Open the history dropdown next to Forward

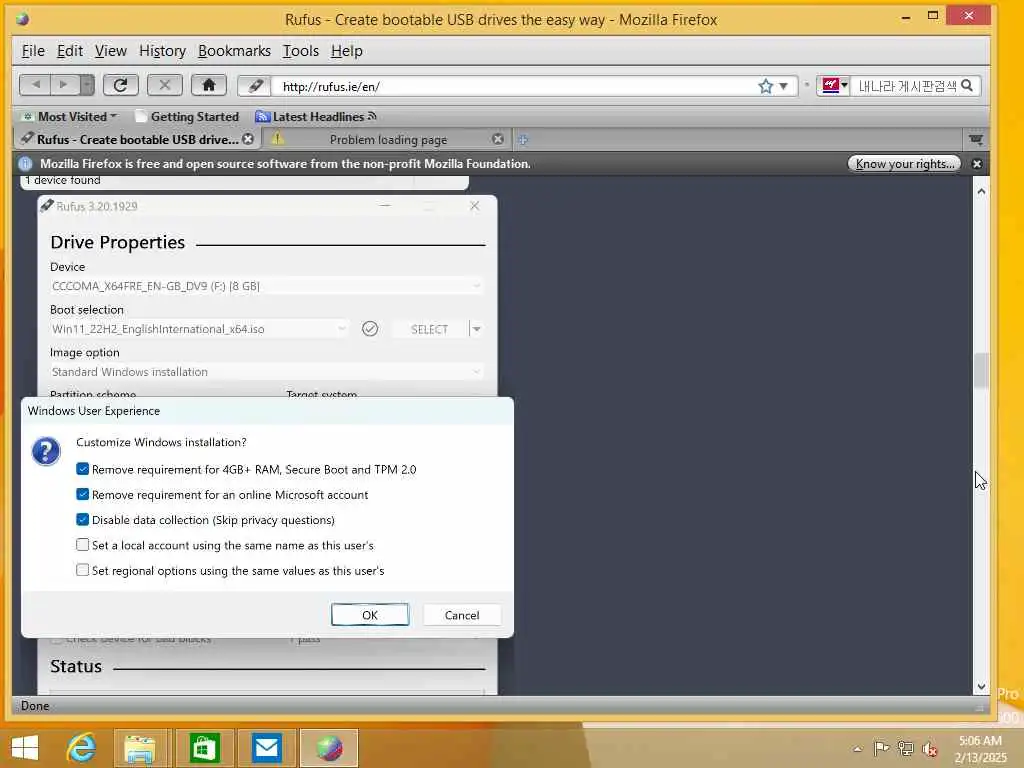click(87, 85)
